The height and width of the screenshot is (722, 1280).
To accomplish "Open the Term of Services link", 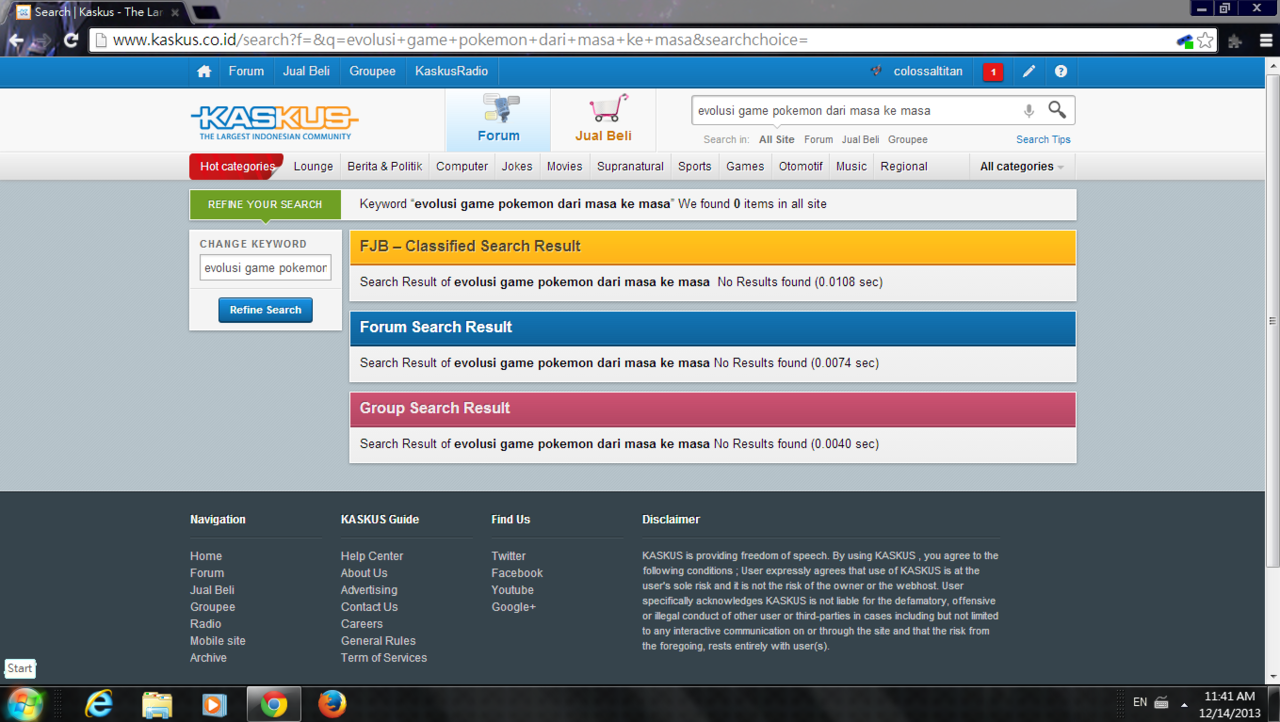I will pyautogui.click(x=384, y=658).
